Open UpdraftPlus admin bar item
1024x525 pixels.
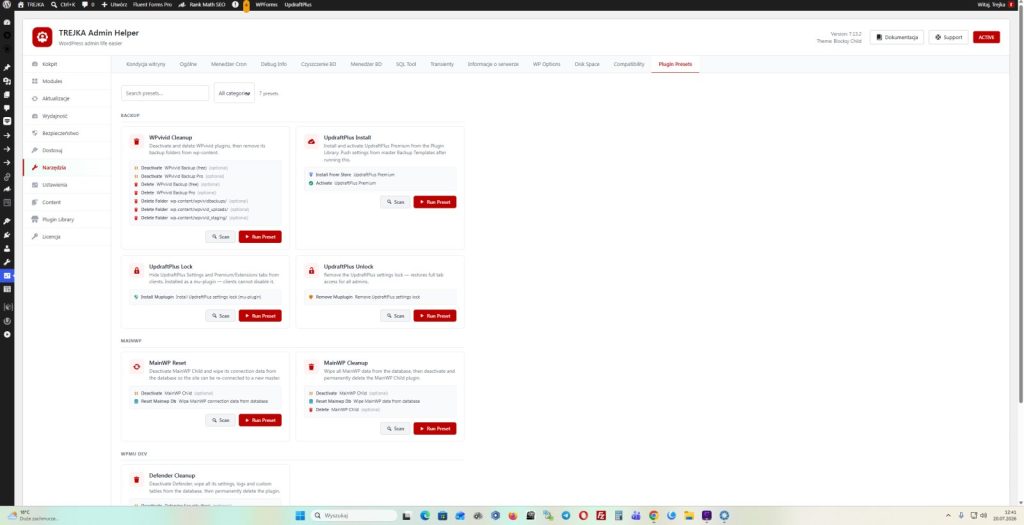pos(298,4)
